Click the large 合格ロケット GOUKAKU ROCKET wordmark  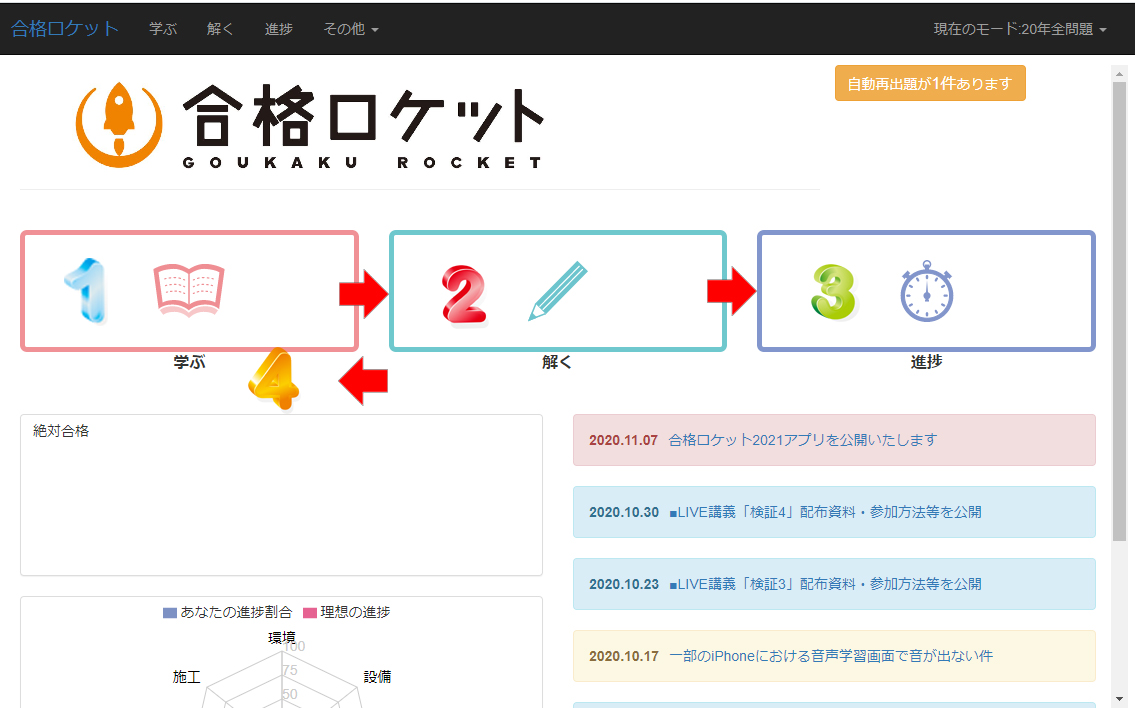[x=362, y=127]
